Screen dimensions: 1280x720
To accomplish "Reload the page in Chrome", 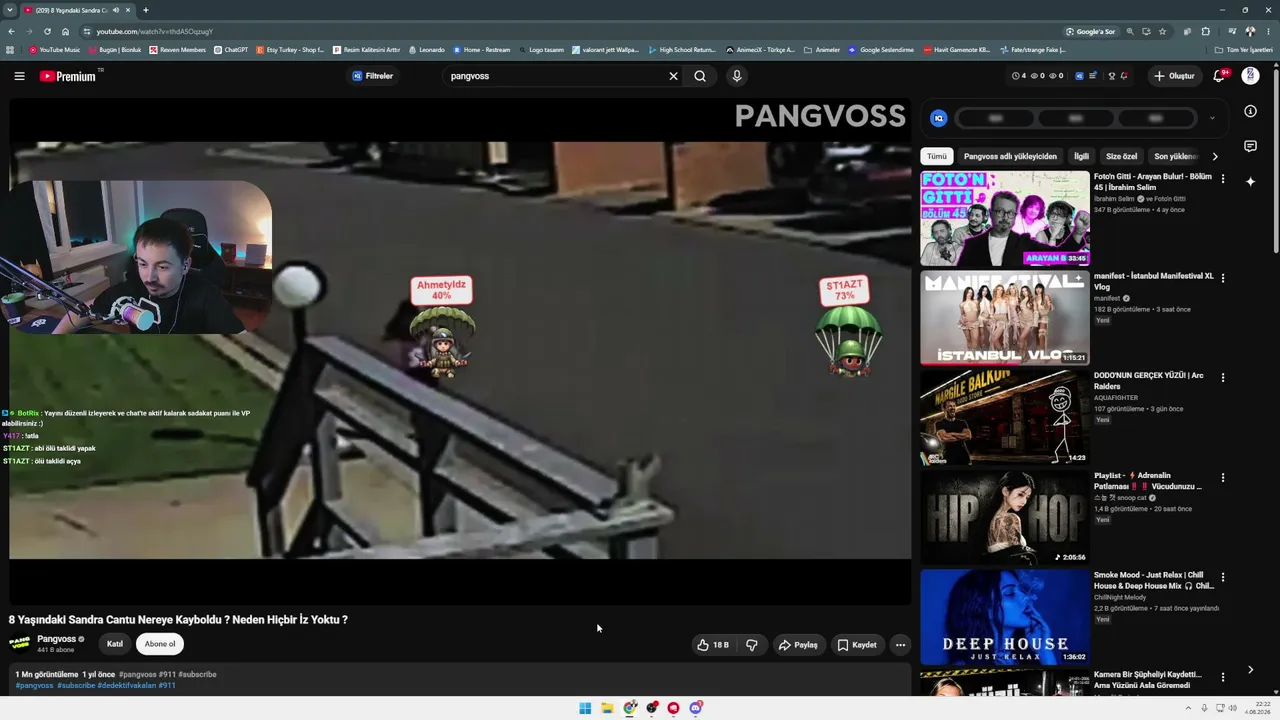I will click(x=47, y=31).
